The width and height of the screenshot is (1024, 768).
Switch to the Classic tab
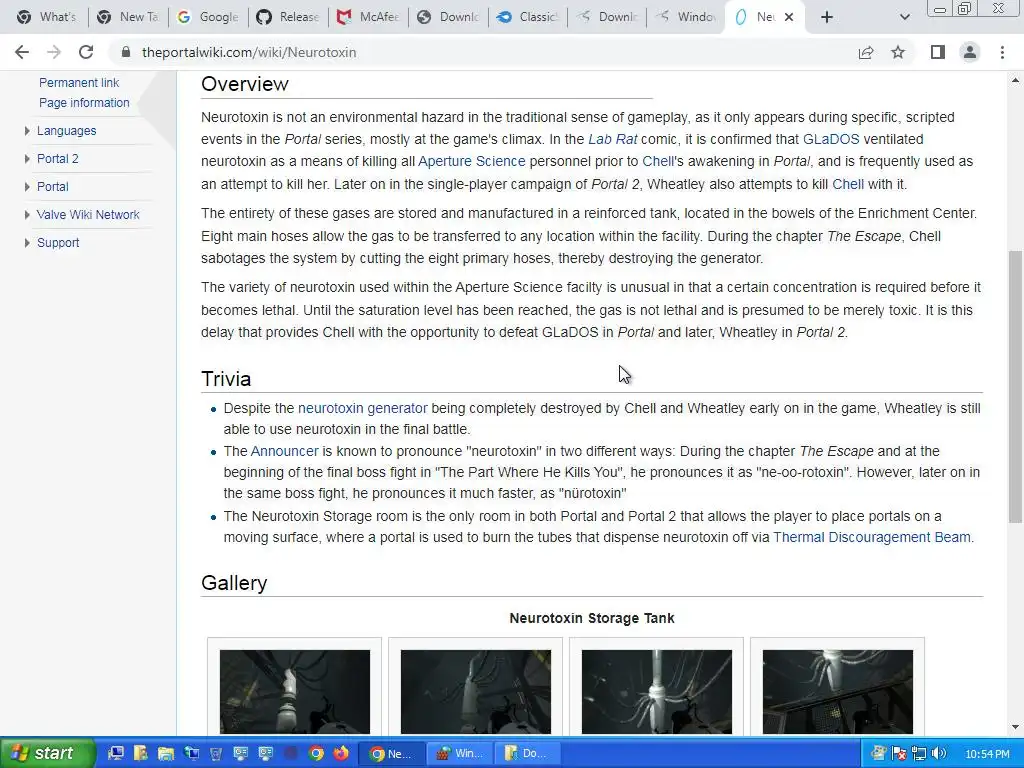click(528, 17)
